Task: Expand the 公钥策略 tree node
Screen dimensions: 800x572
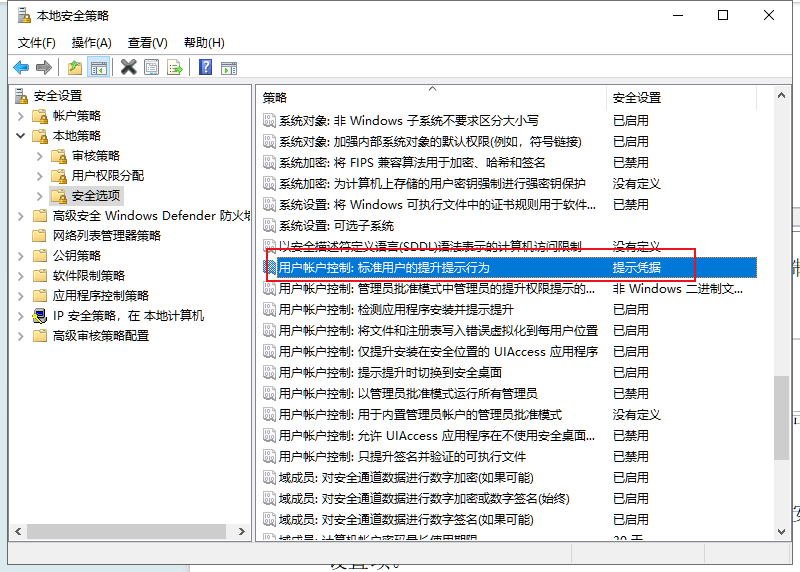Action: 21,256
